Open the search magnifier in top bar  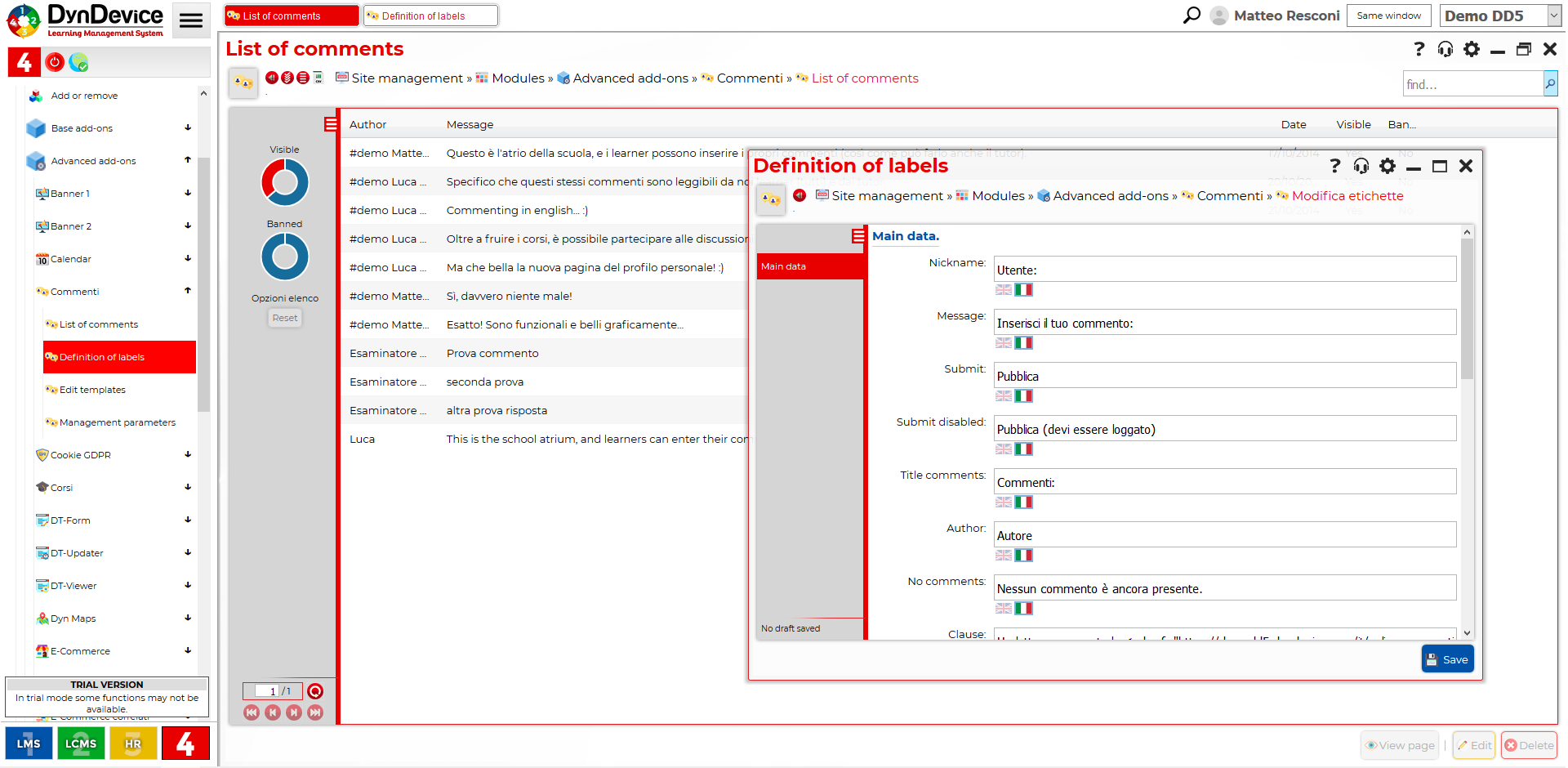click(x=1192, y=16)
